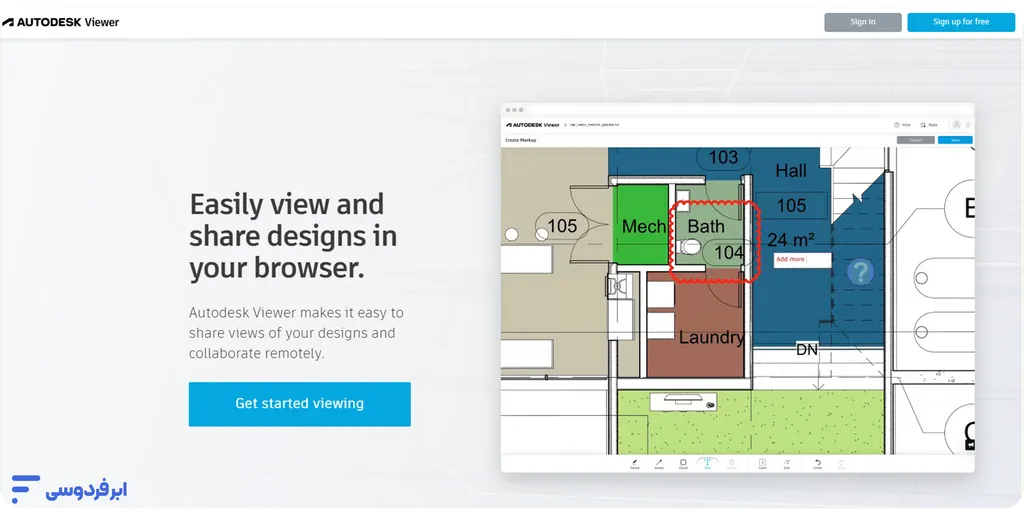Click the '24 m²' area text
1024x515 pixels.
point(791,240)
